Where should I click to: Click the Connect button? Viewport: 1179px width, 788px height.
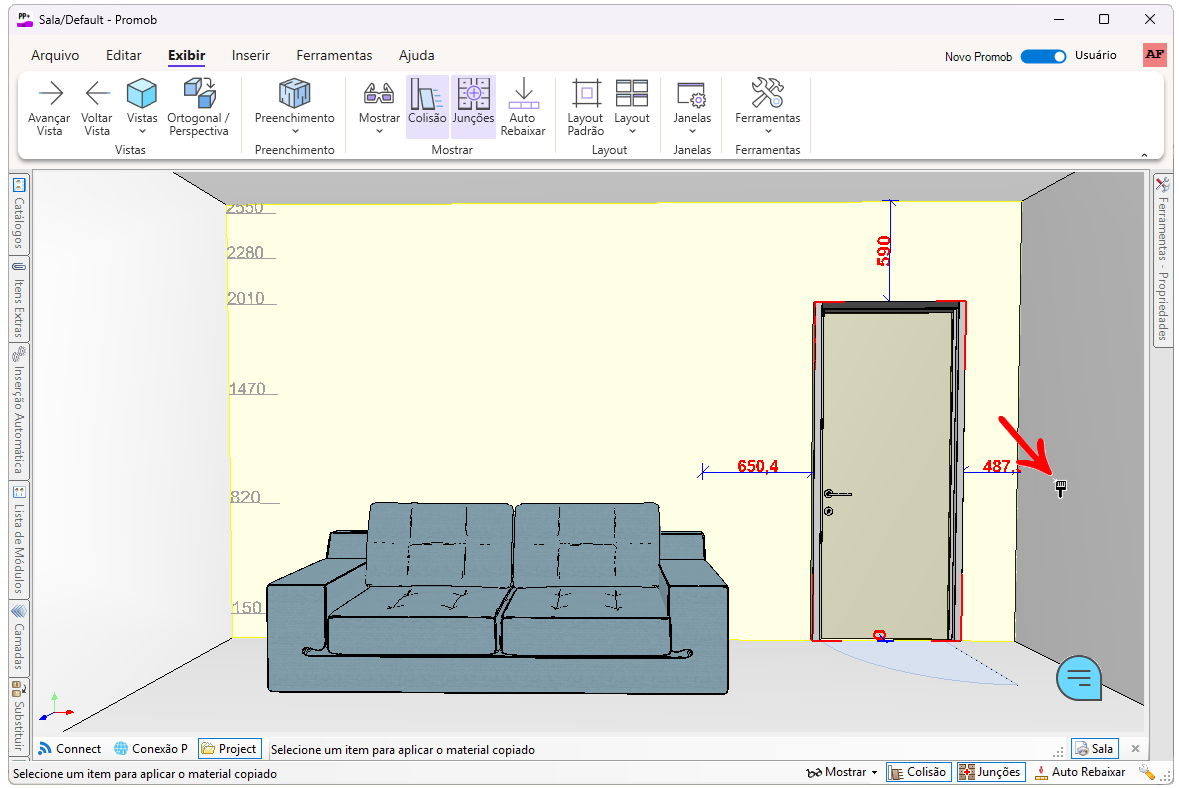coord(70,748)
